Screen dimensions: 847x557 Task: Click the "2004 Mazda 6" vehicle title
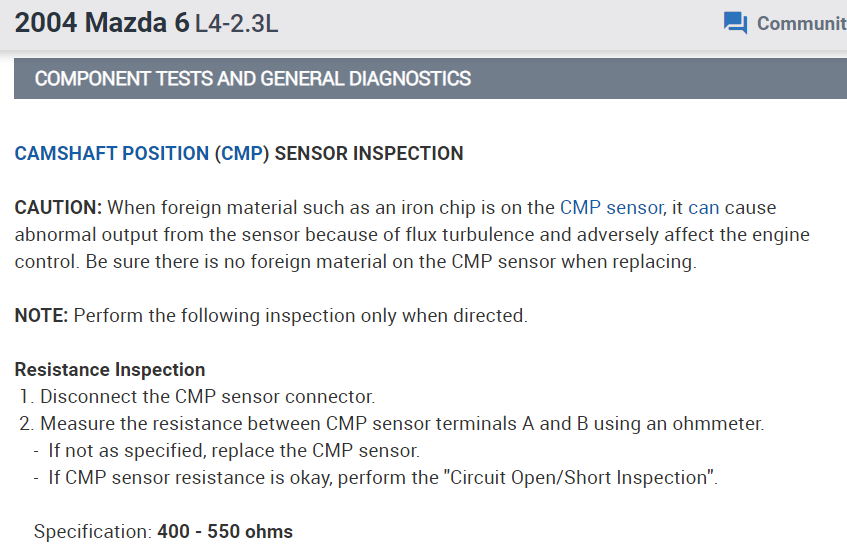click(x=102, y=23)
